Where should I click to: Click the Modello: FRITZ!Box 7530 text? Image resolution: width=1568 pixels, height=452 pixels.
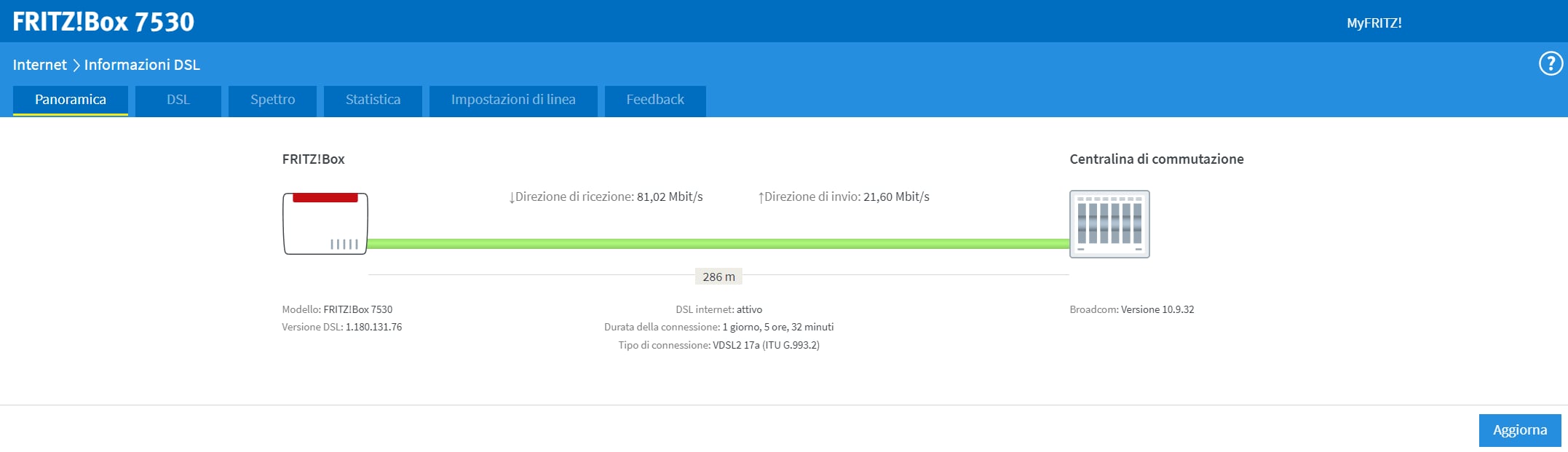(x=337, y=309)
